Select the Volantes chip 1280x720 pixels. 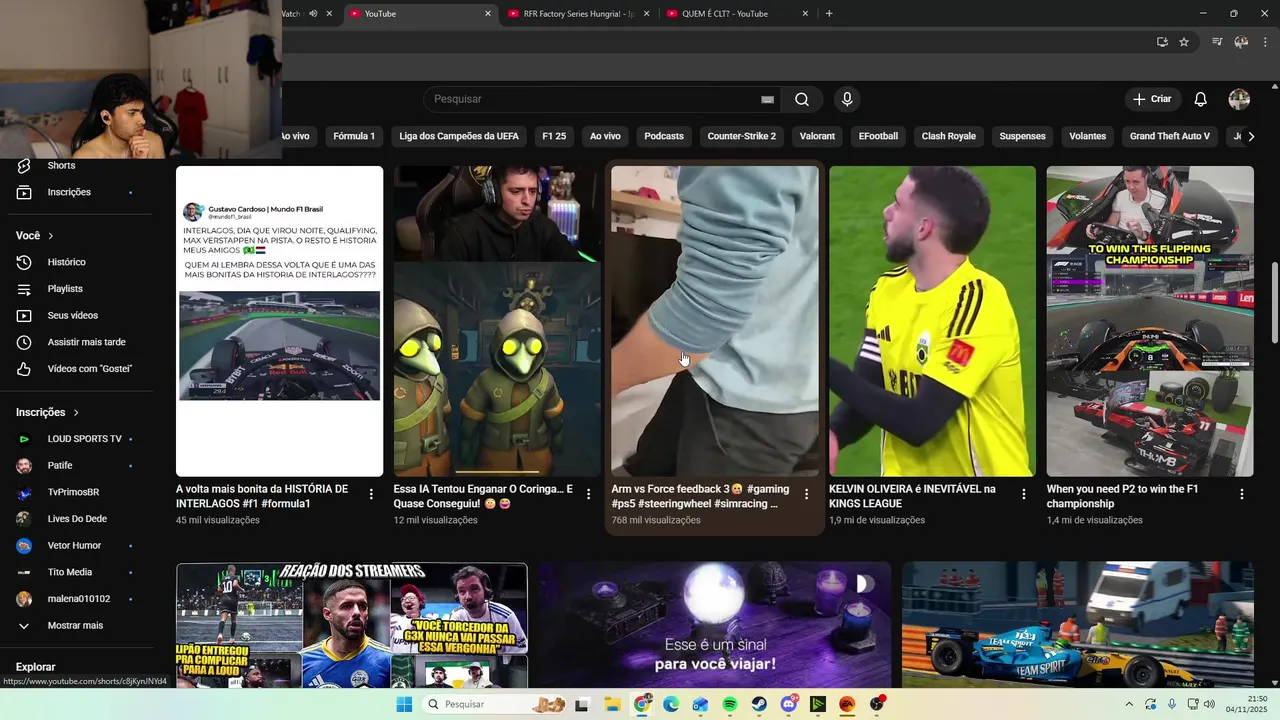[x=1088, y=136]
